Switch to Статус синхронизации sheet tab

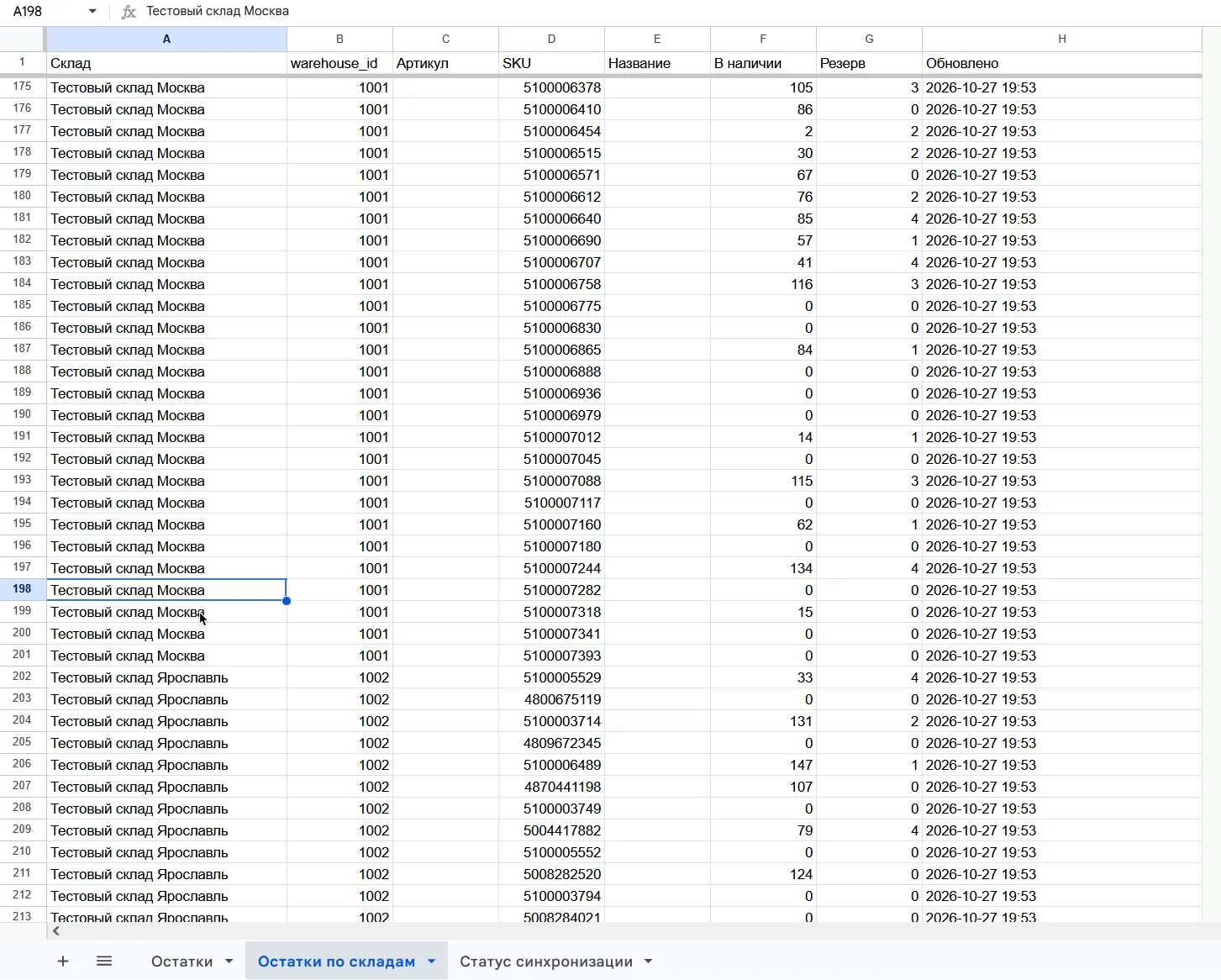click(546, 962)
